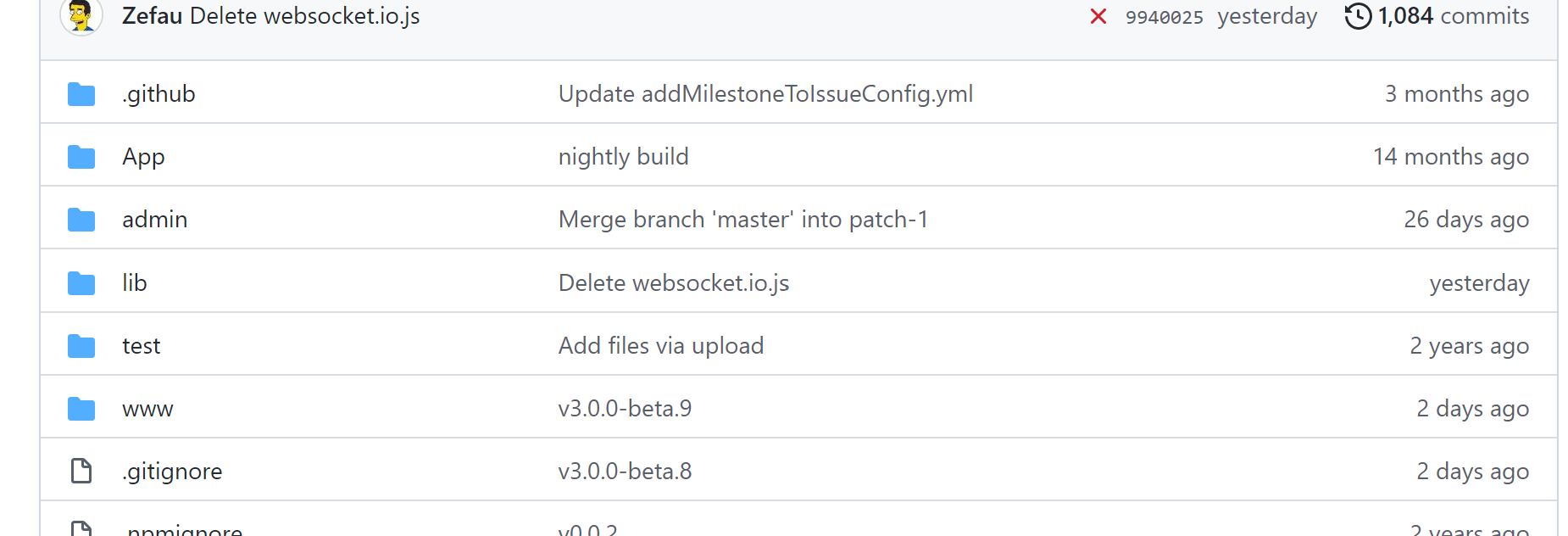Click the .github folder icon
1568x536 pixels.
coord(81,94)
